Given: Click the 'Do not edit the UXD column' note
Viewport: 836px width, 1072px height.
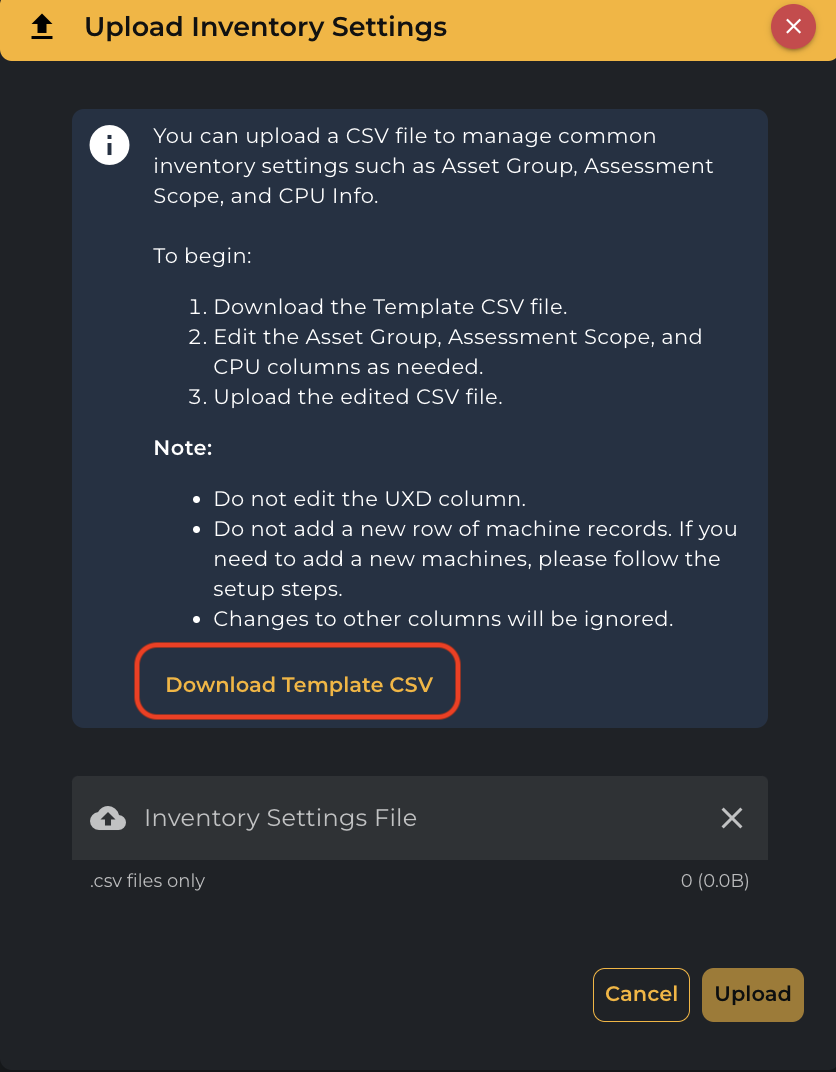Looking at the screenshot, I should (369, 499).
